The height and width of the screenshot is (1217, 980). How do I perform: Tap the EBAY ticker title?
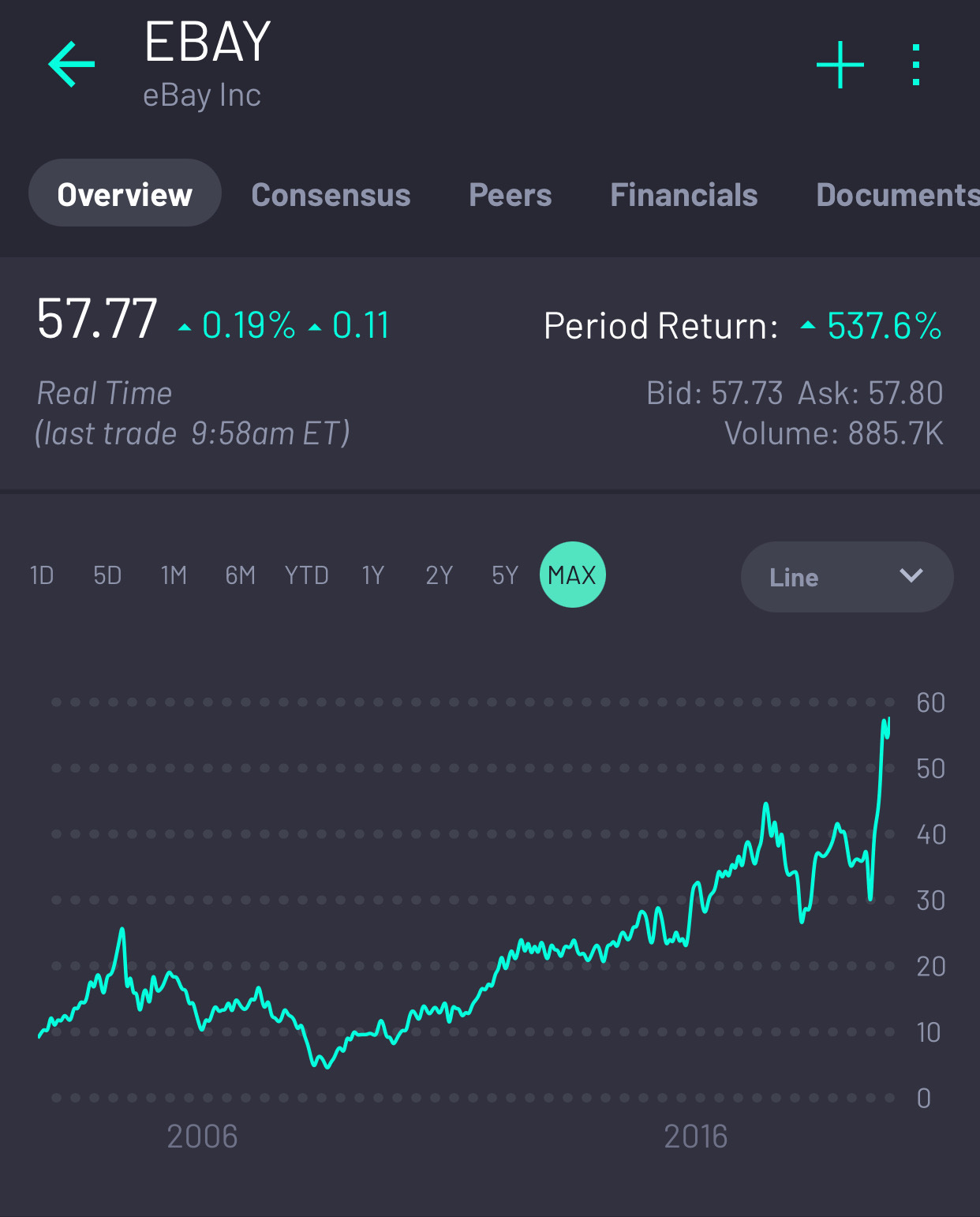click(x=208, y=42)
